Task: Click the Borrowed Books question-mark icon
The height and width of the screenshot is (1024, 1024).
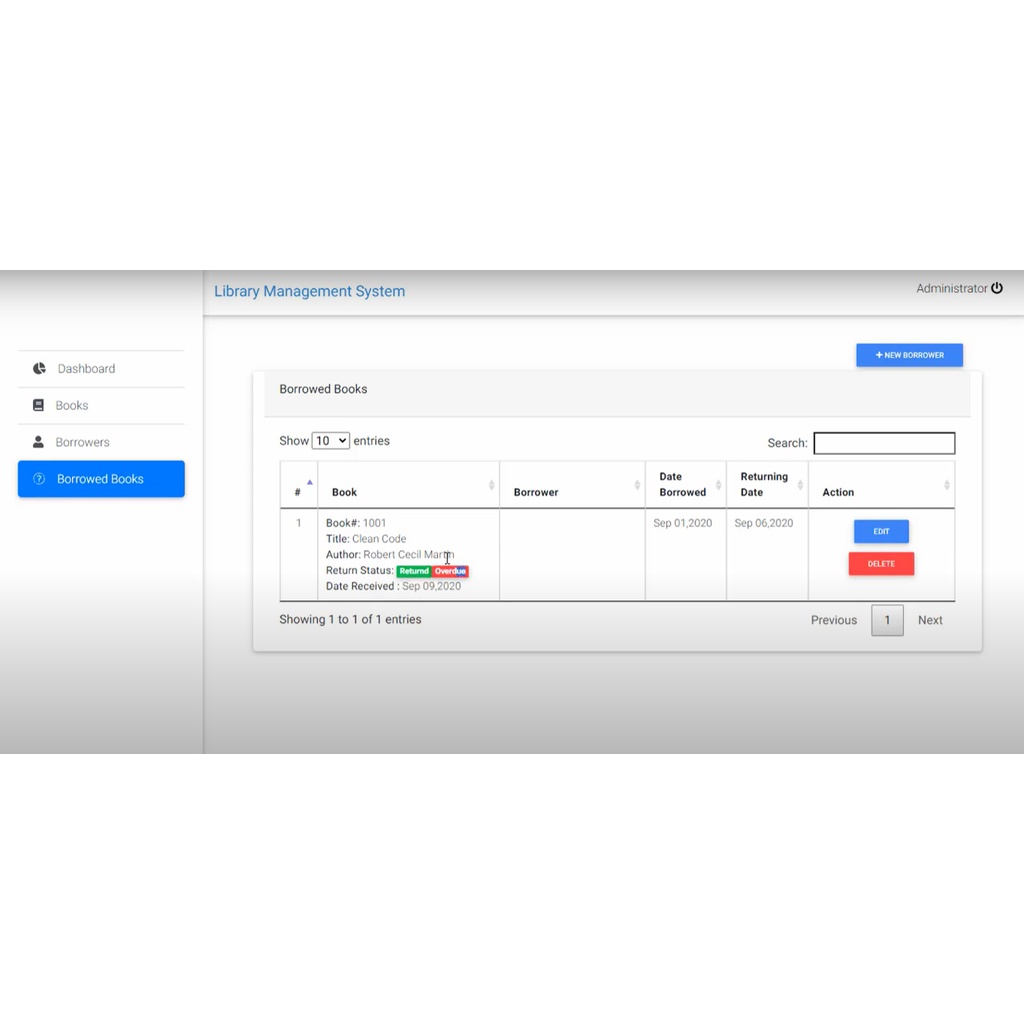Action: [x=39, y=479]
